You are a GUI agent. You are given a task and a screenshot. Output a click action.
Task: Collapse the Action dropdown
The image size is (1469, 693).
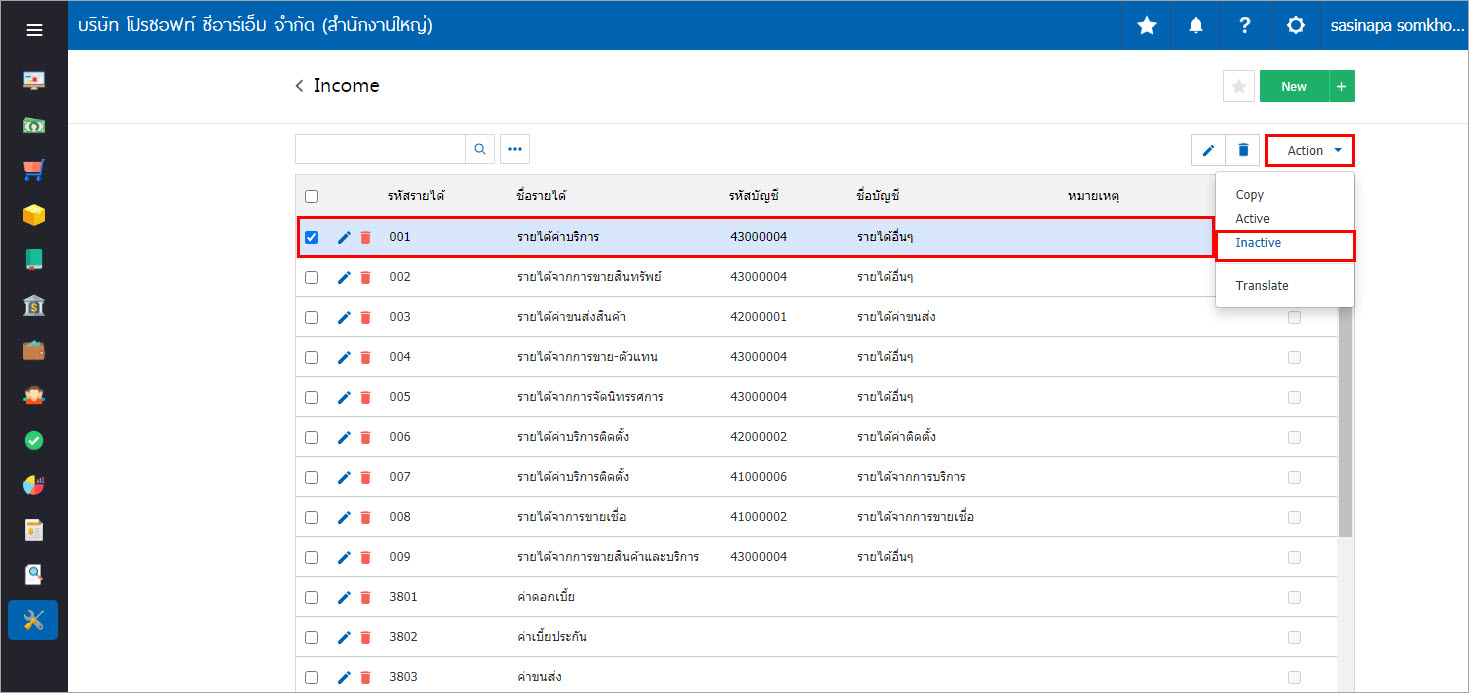1310,150
